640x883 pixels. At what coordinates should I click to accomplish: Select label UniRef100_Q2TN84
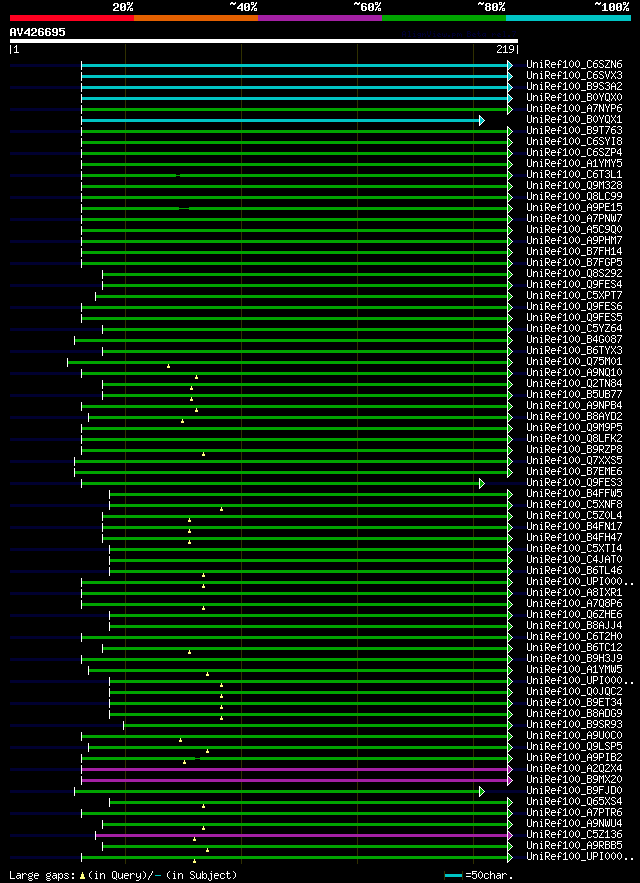click(574, 384)
